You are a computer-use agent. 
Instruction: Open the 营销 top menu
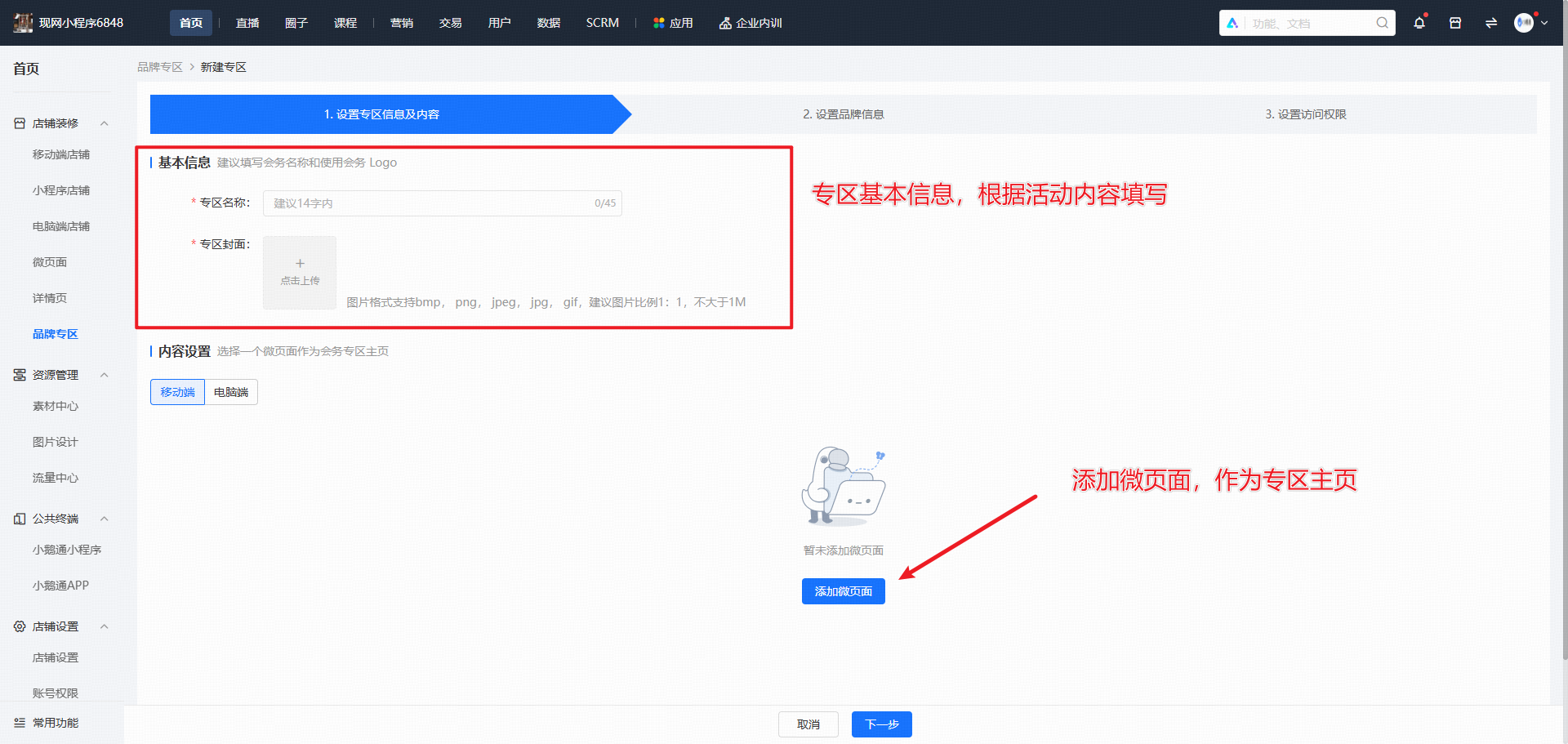pos(402,23)
